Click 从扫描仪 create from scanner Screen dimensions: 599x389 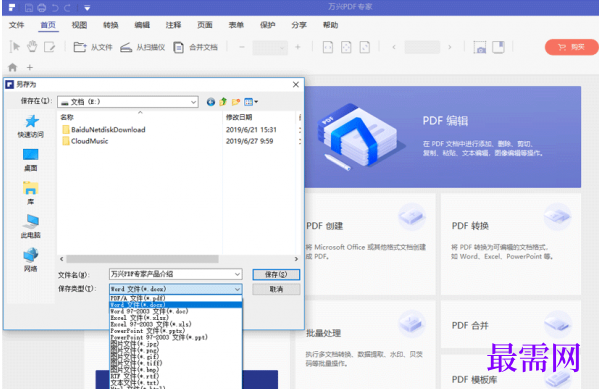[x=142, y=47]
